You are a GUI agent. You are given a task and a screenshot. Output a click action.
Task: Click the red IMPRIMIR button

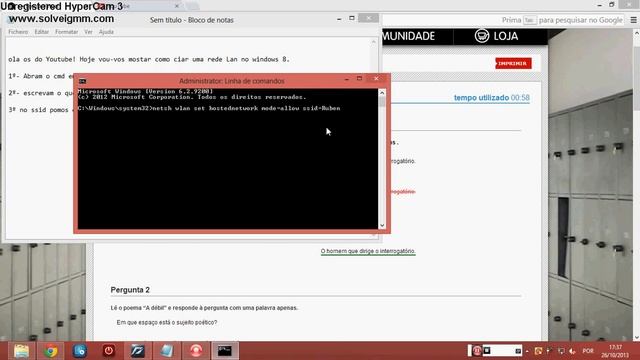[x=513, y=63]
